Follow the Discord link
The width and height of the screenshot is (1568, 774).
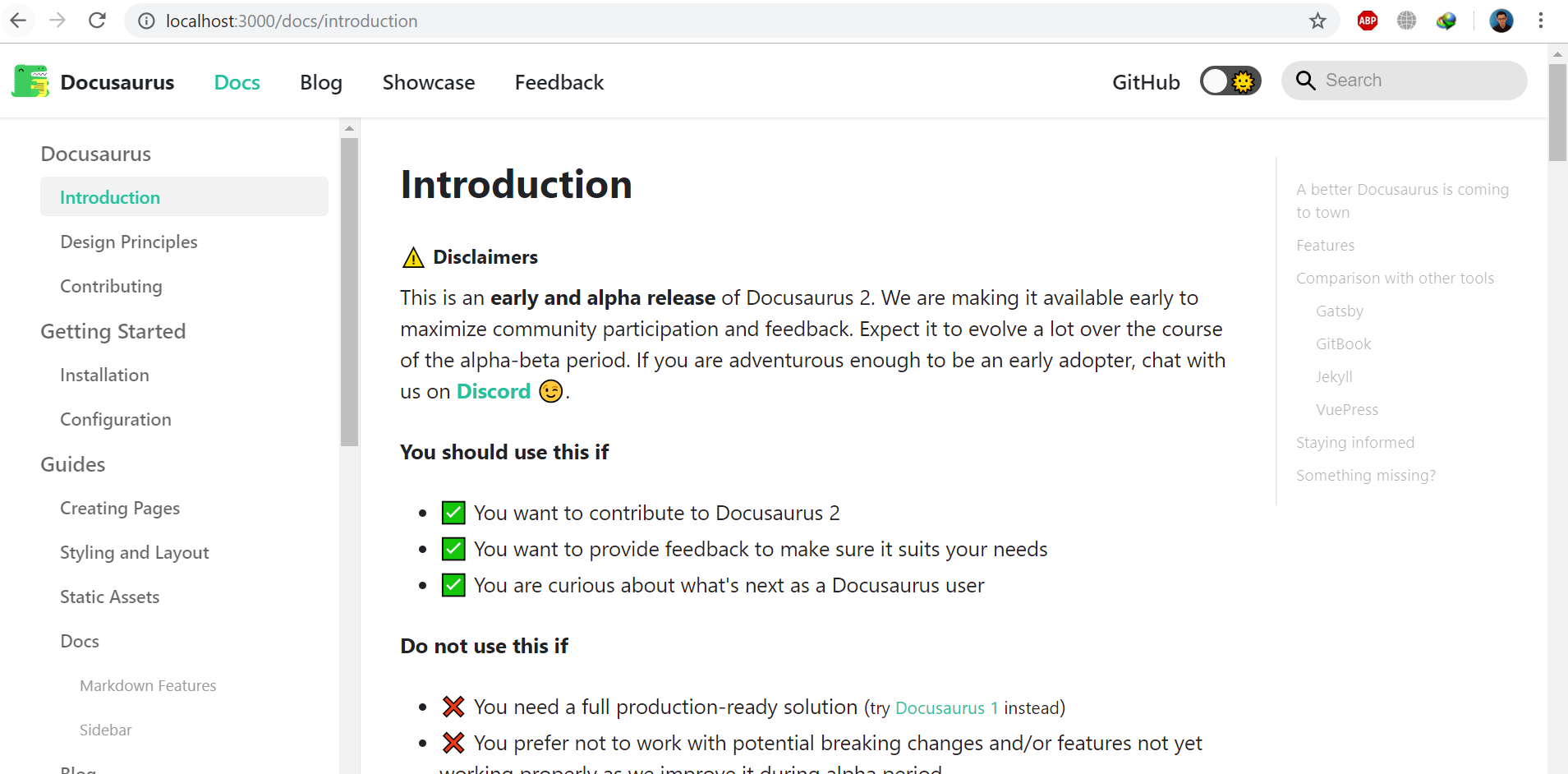[494, 391]
